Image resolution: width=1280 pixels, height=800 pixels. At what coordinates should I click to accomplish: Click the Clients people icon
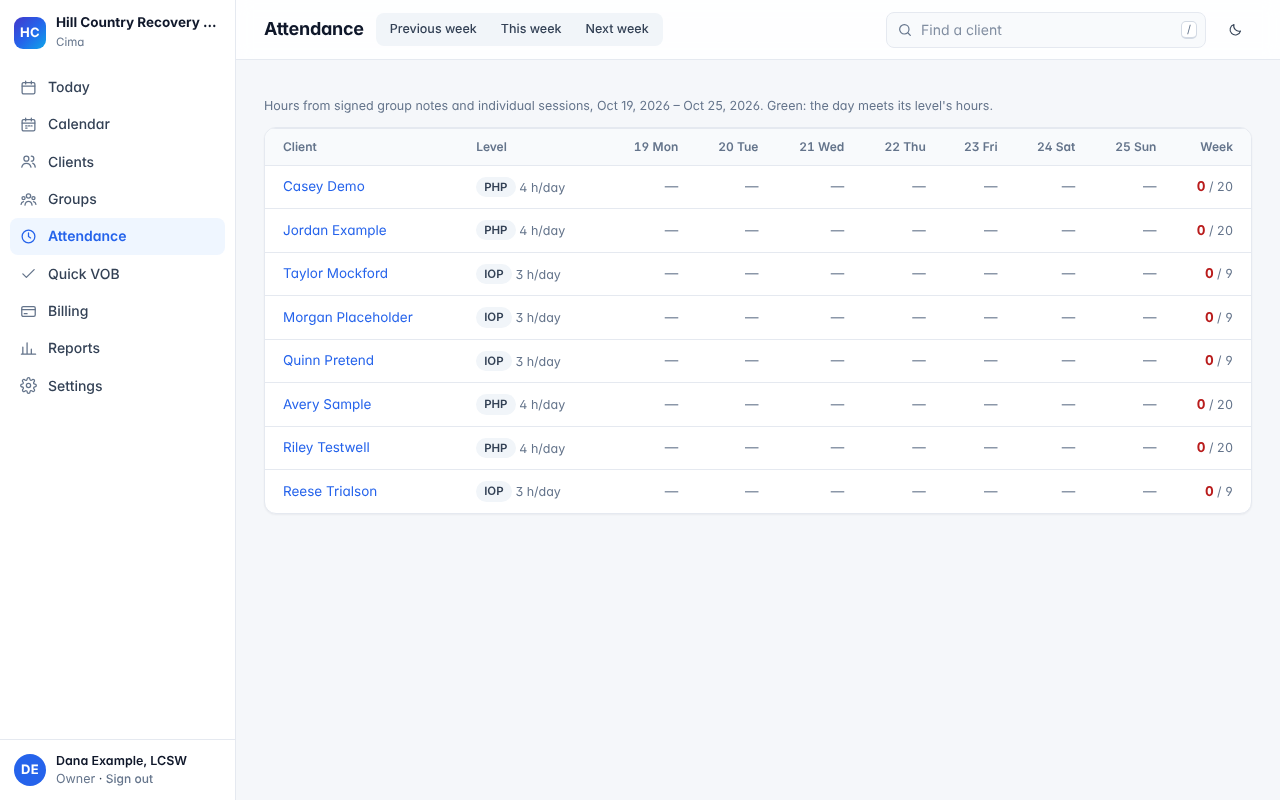(x=29, y=162)
